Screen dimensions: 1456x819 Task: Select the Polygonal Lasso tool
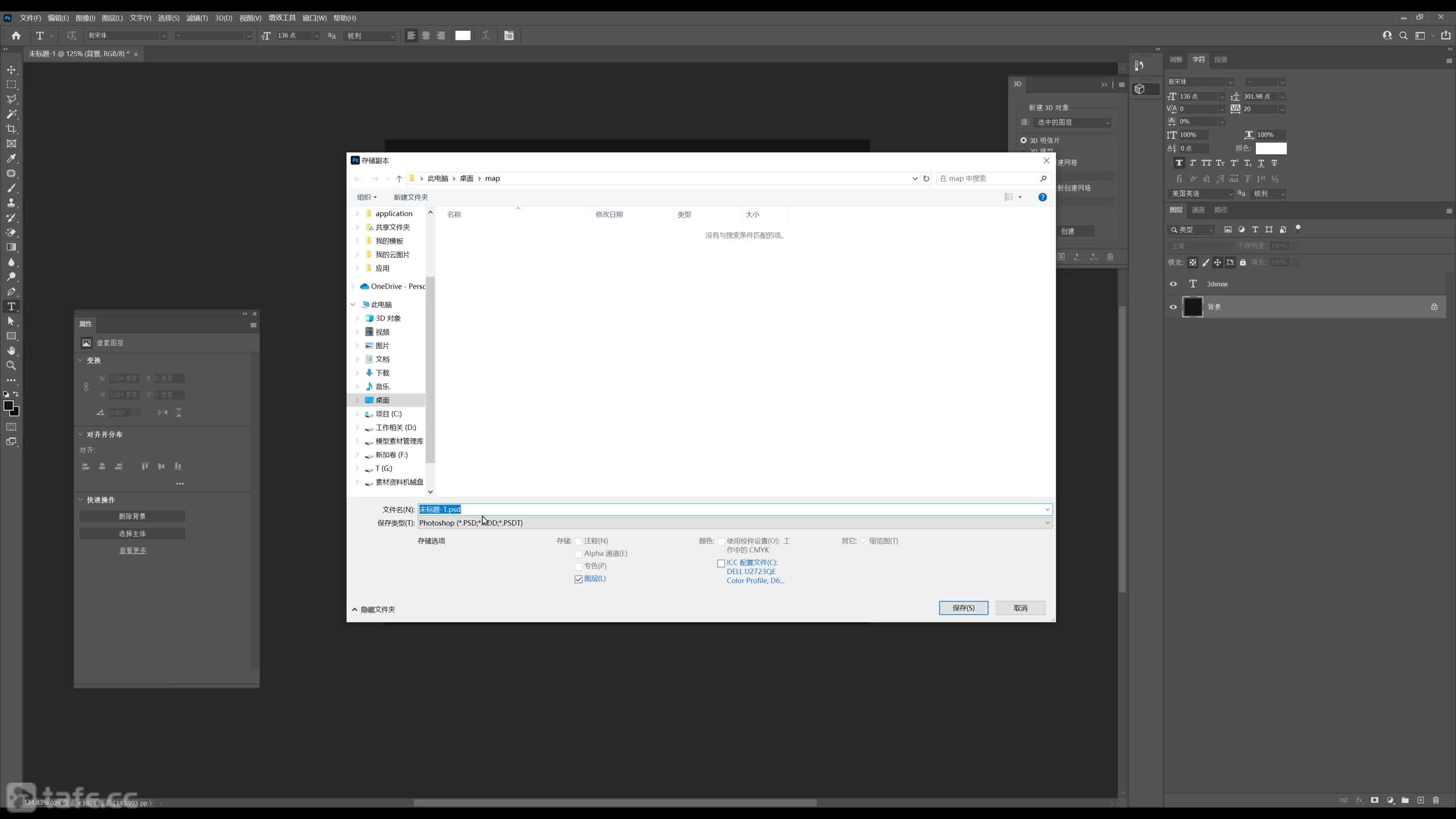click(x=11, y=99)
